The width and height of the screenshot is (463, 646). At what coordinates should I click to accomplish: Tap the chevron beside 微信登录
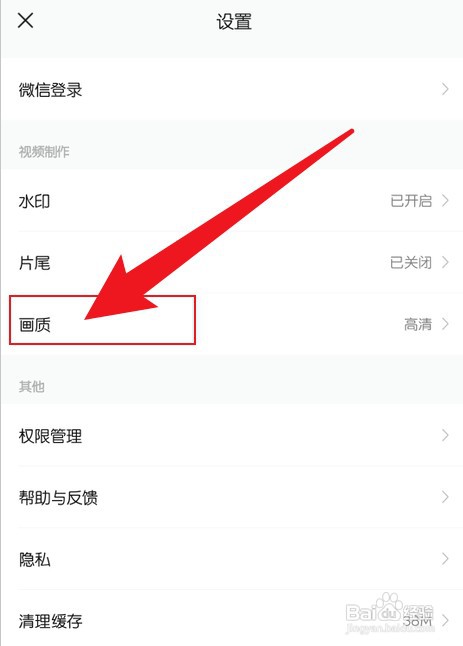coord(445,89)
